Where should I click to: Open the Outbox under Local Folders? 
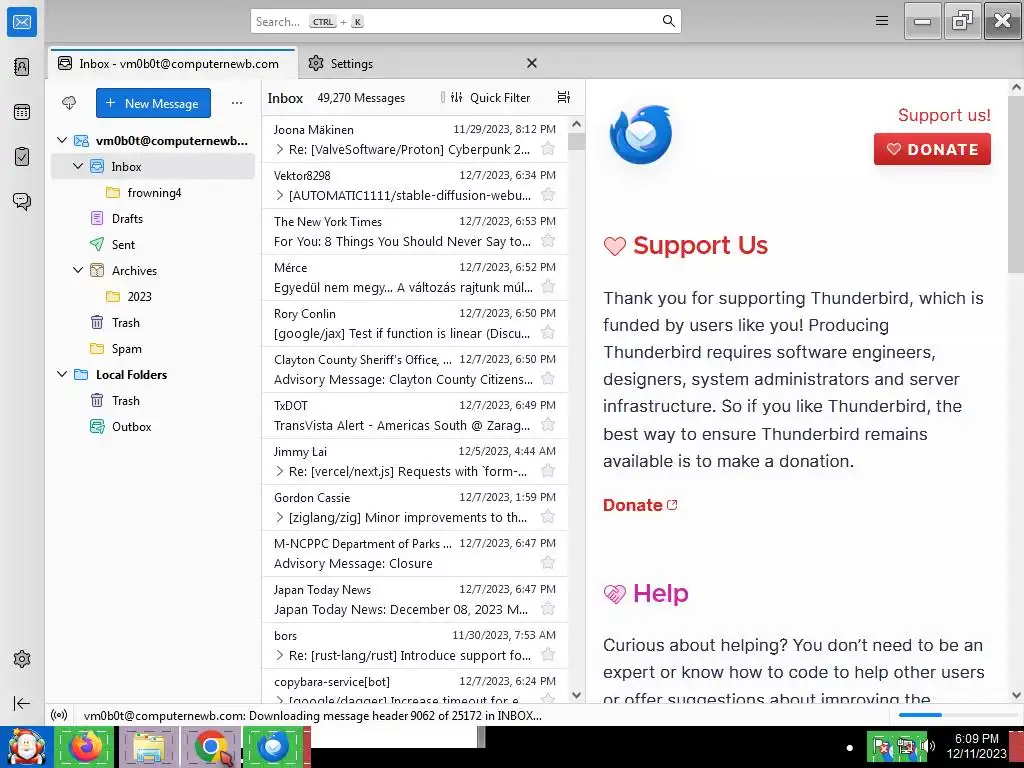(153, 426)
